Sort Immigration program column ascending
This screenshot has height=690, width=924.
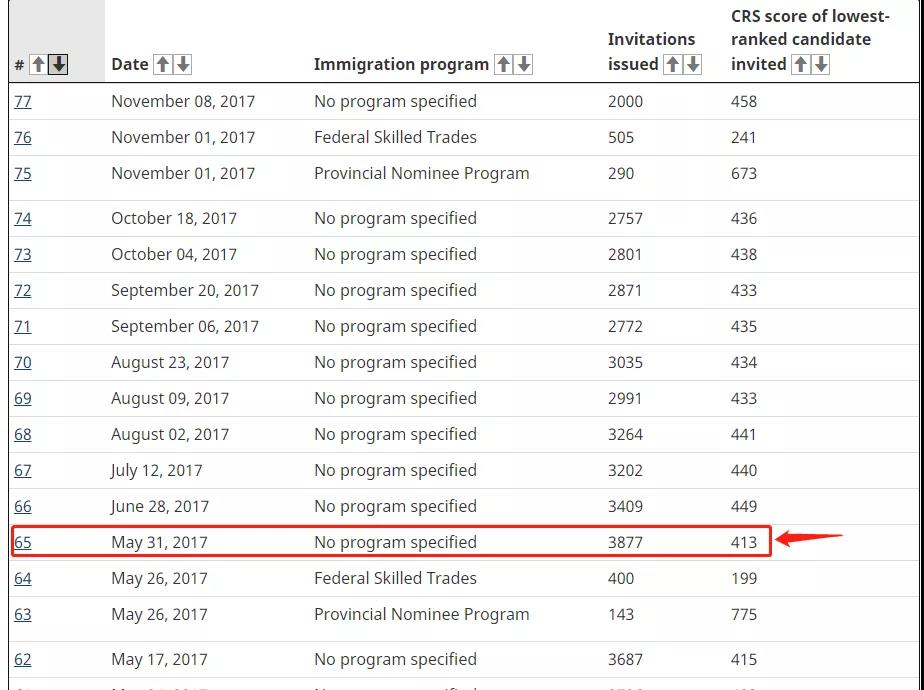[x=503, y=65]
